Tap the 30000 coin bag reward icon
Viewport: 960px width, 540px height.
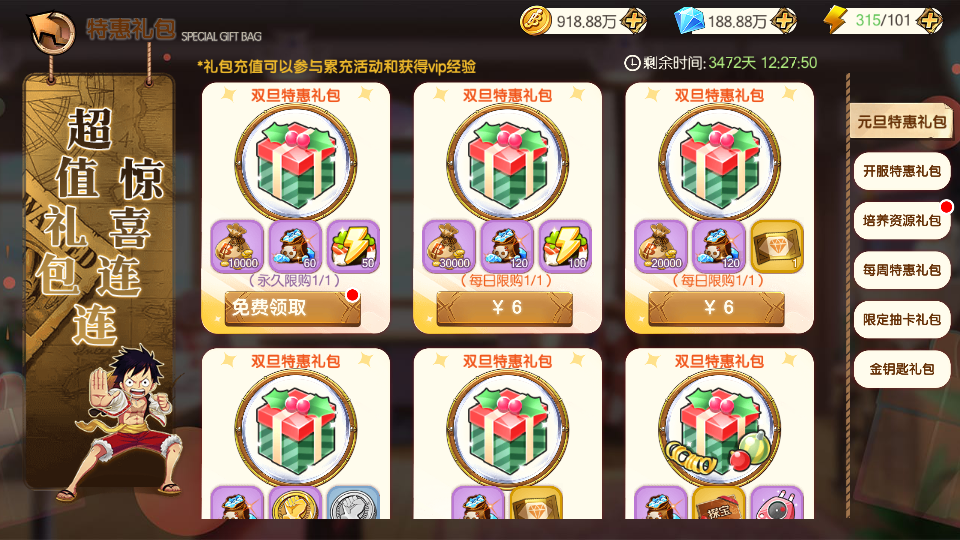(449, 246)
